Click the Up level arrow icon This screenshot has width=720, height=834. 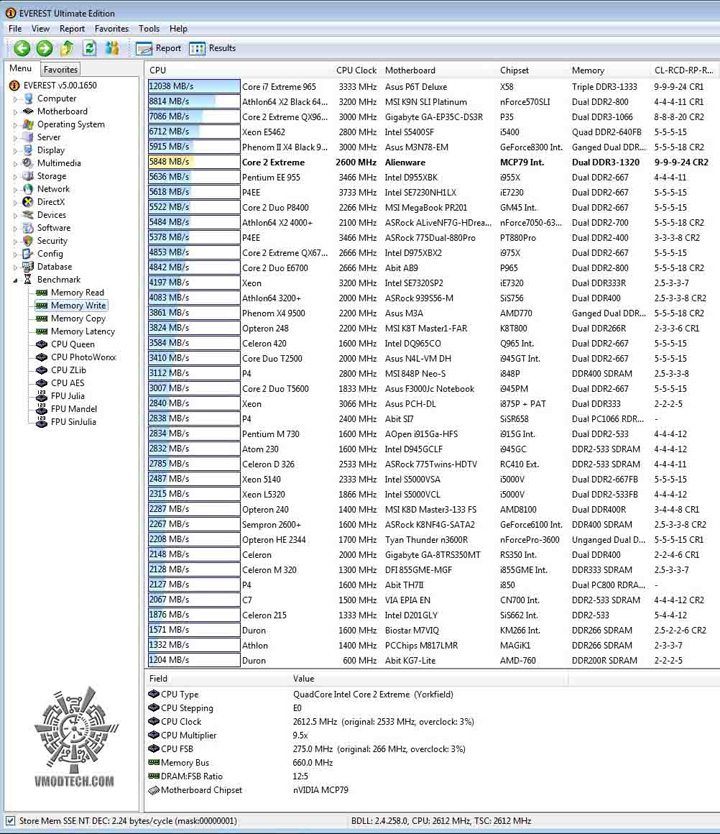[x=66, y=48]
